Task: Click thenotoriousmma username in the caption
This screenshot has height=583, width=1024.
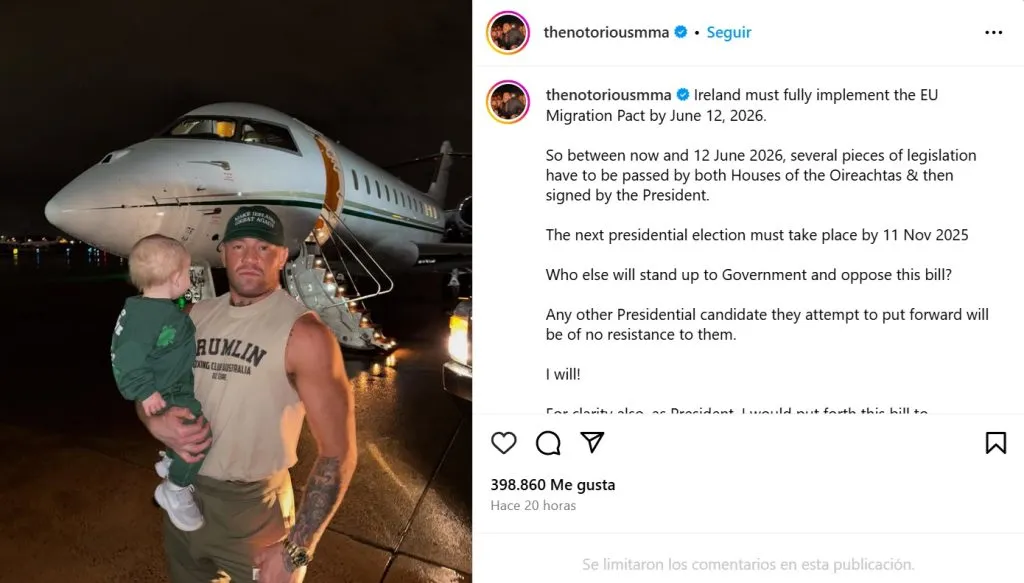Action: tap(608, 95)
